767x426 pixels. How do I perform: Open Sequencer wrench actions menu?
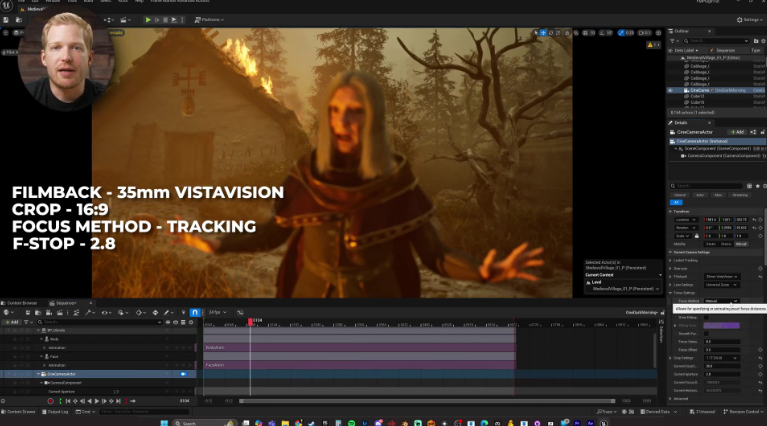click(x=89, y=313)
